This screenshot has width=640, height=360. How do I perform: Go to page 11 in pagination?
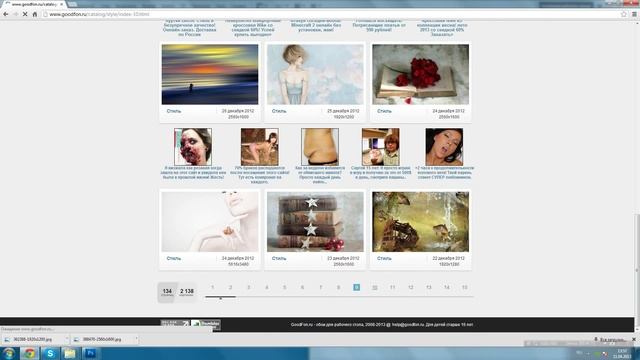[x=393, y=287]
